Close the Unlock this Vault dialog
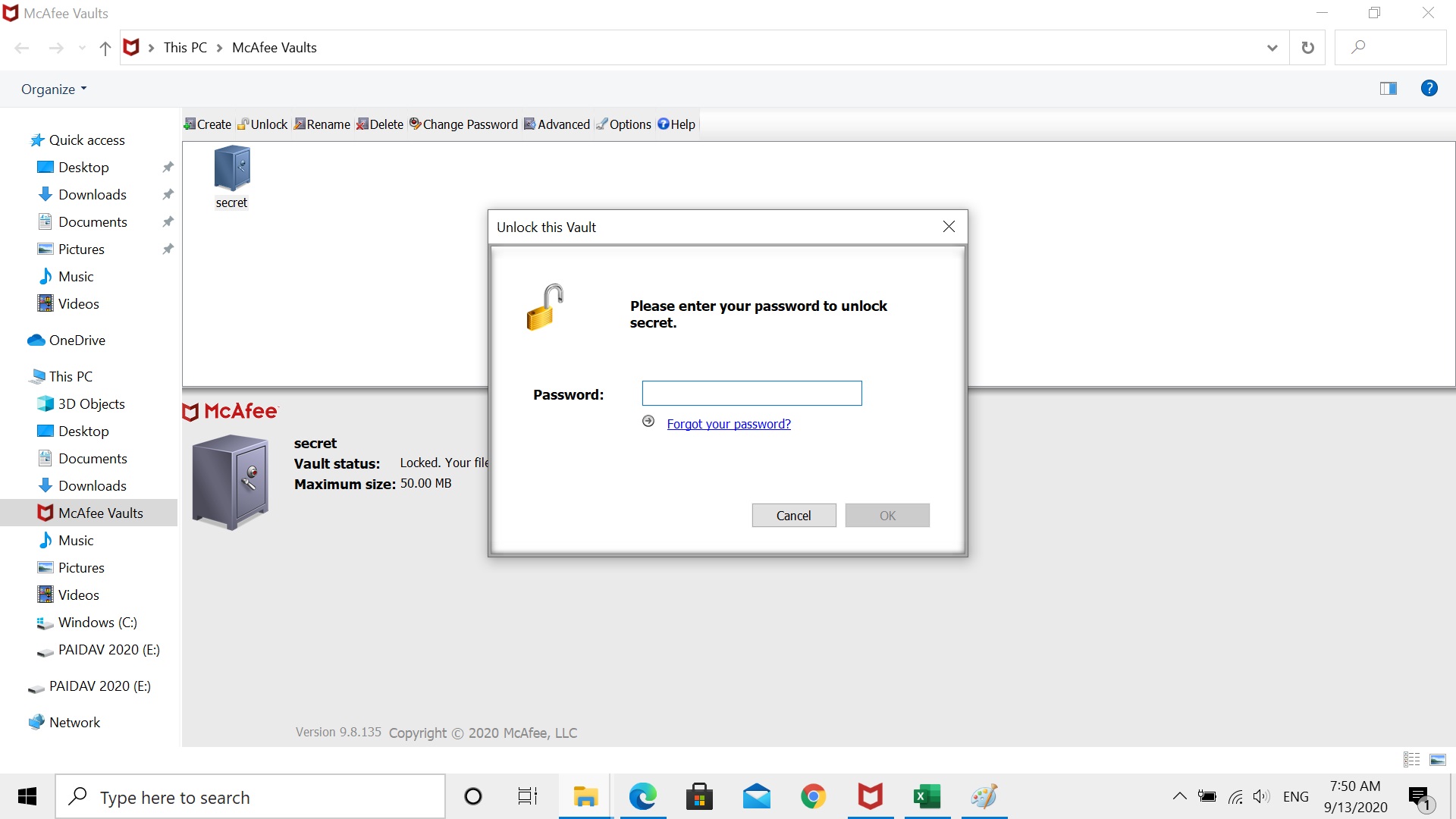 [949, 227]
